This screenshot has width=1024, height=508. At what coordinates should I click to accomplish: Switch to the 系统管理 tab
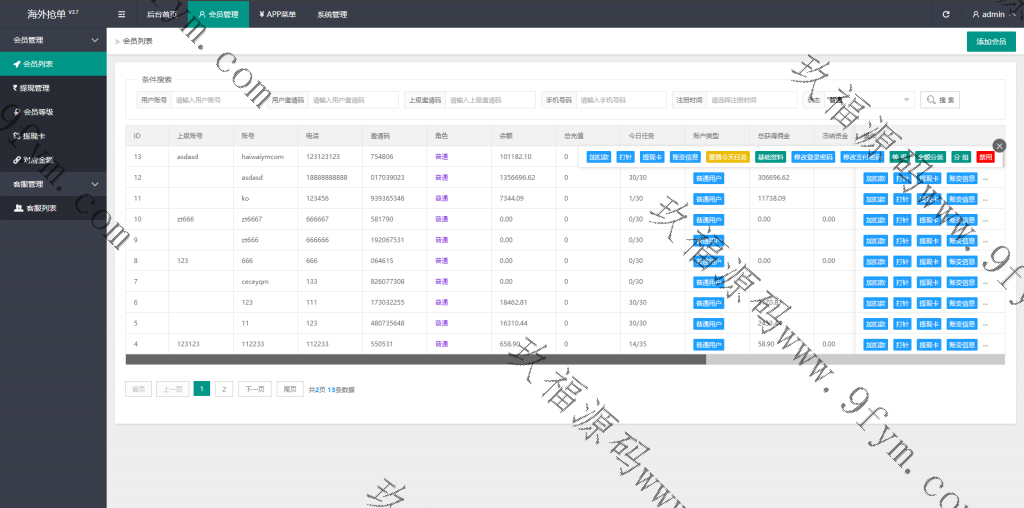point(332,14)
